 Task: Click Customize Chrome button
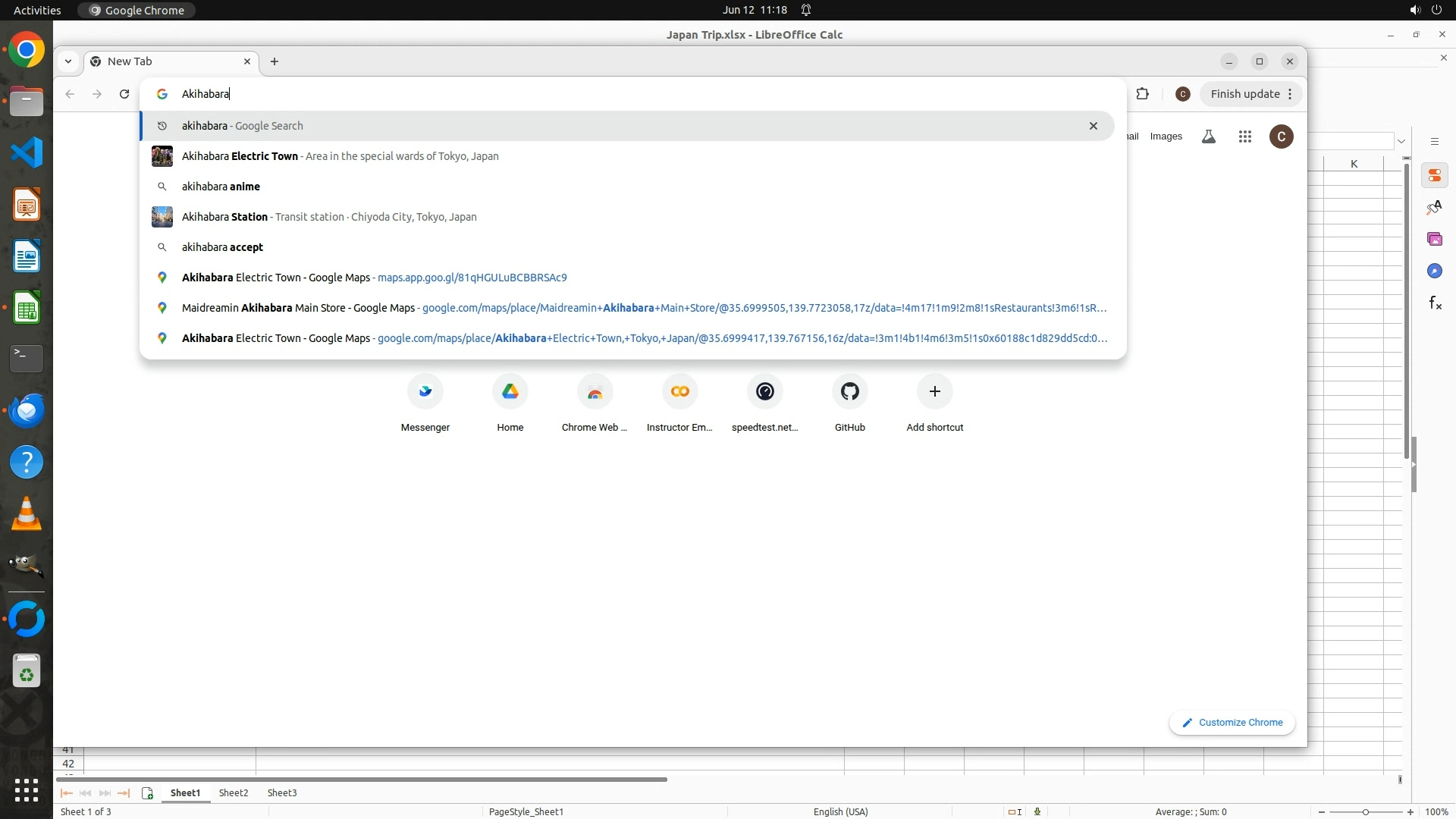1232,723
